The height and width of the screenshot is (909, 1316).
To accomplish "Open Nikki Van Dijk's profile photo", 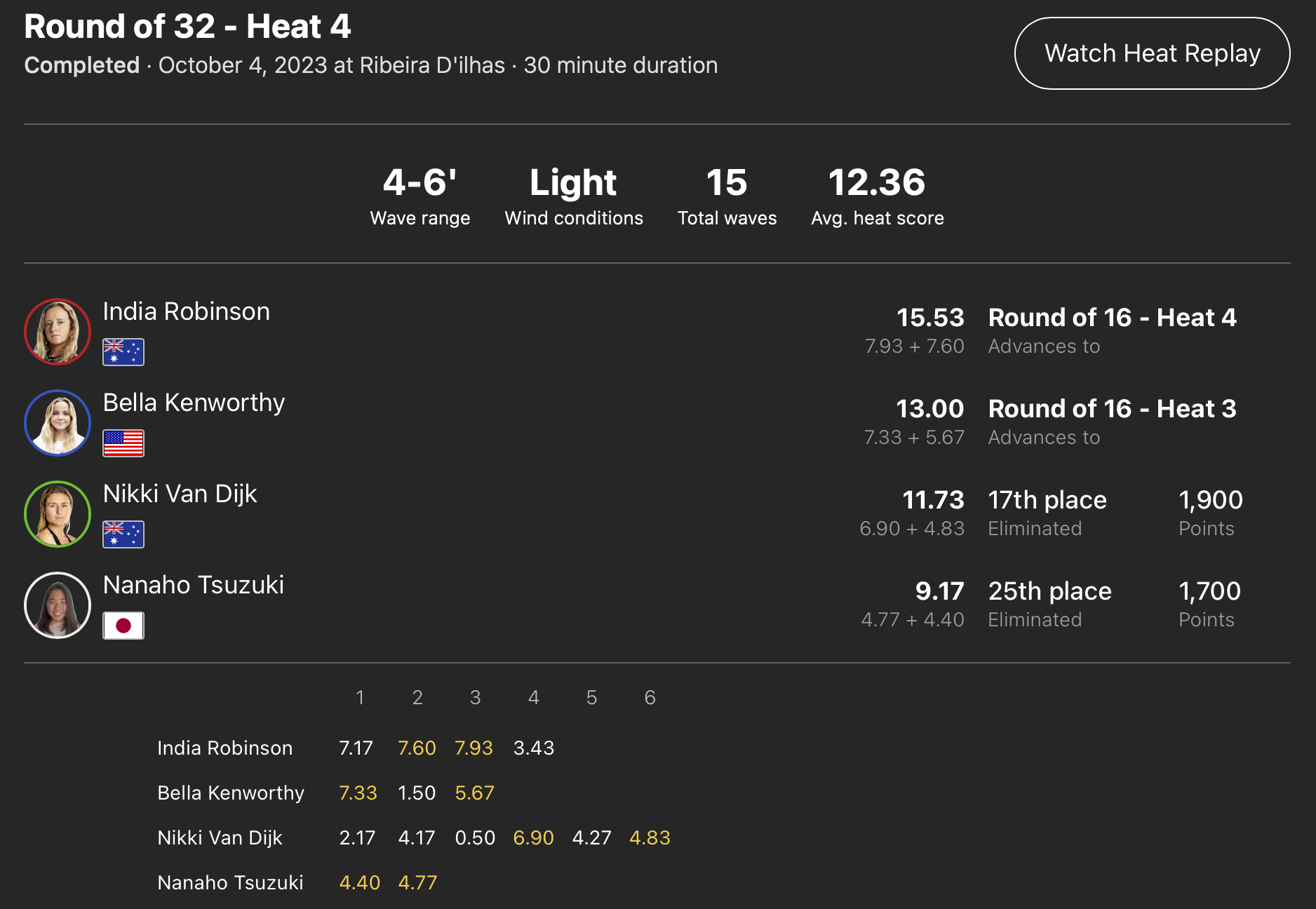I will point(58,514).
